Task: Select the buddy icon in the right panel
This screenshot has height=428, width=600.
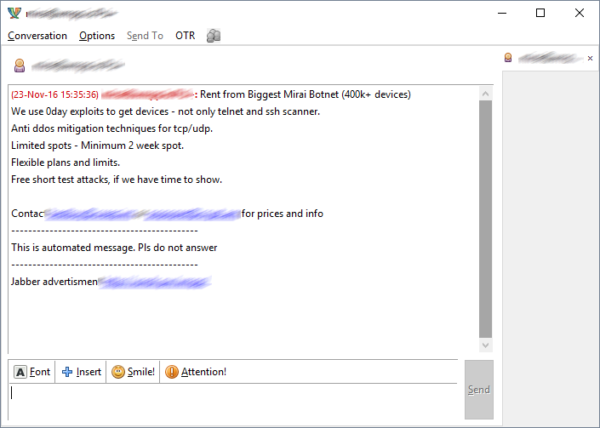Action: click(509, 58)
